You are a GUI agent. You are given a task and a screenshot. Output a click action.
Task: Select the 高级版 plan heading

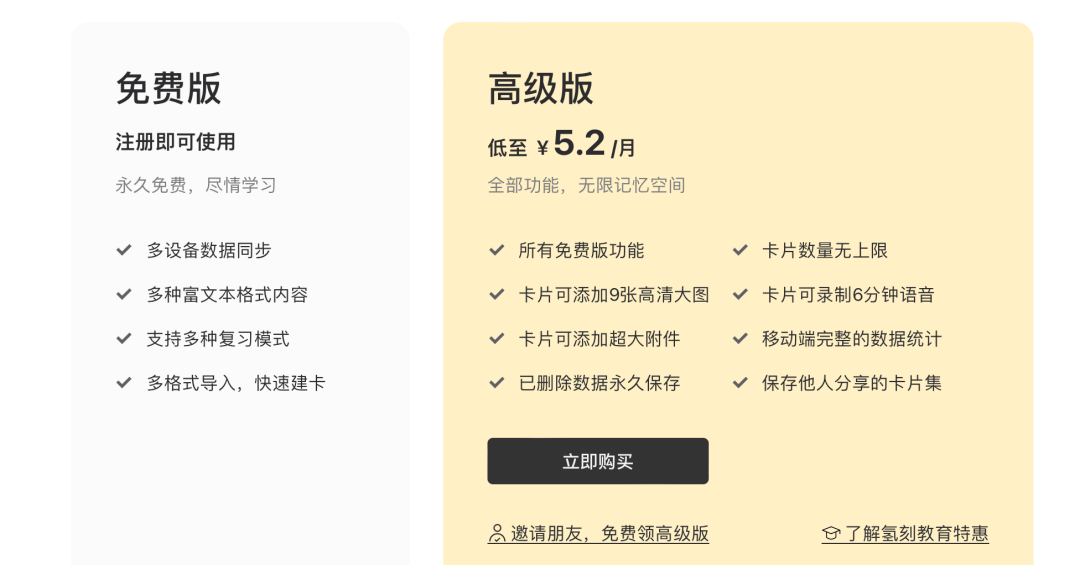(540, 89)
